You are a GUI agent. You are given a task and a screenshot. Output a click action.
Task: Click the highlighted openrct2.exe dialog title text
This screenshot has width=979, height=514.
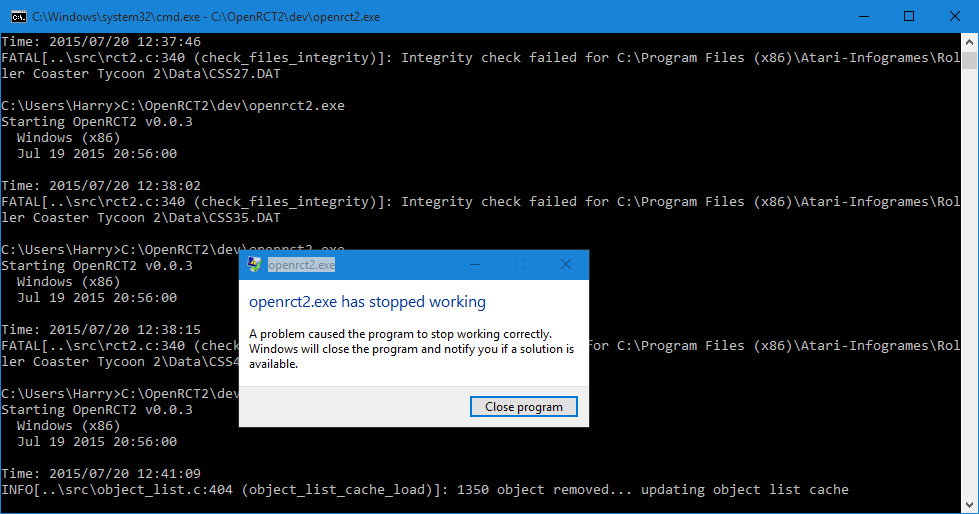pyautogui.click(x=301, y=265)
